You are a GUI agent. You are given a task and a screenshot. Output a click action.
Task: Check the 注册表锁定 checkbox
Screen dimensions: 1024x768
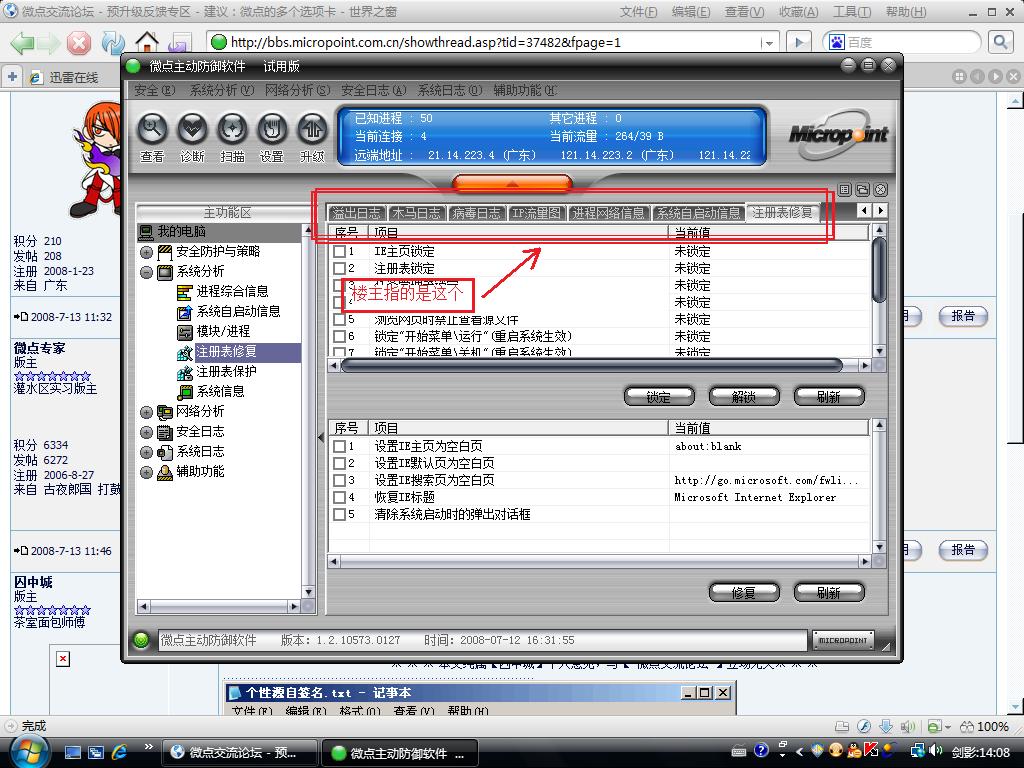[x=339, y=268]
